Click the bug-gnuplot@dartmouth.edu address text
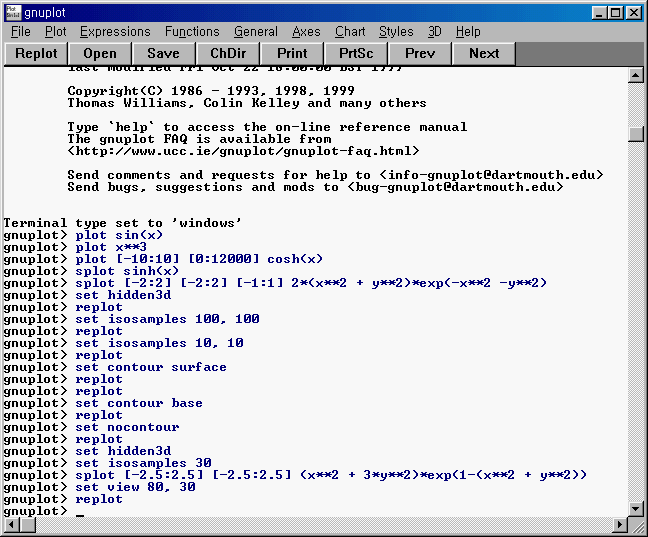This screenshot has width=648, height=537. coord(455,187)
